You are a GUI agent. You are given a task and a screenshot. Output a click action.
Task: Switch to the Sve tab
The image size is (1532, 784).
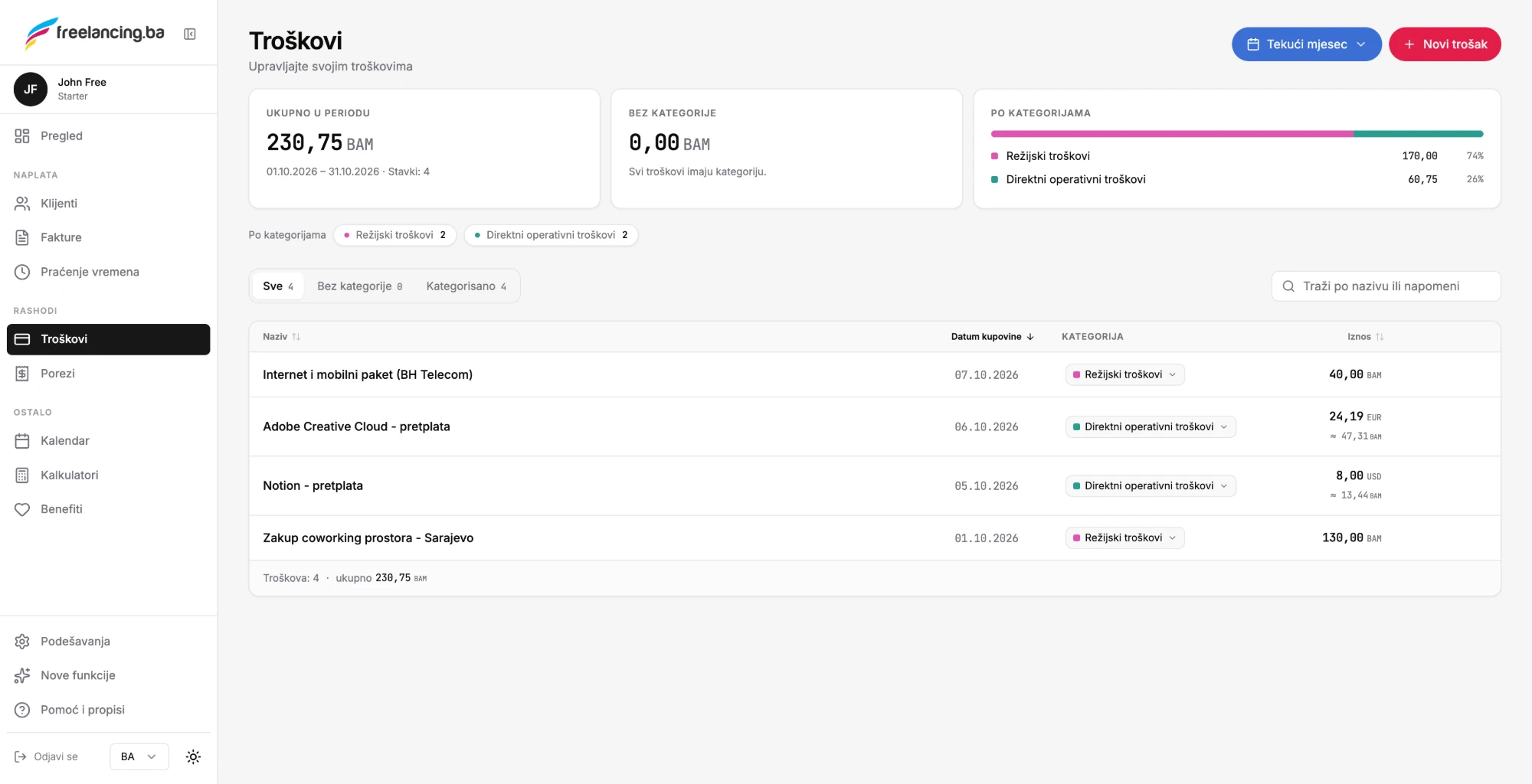pyautogui.click(x=278, y=286)
